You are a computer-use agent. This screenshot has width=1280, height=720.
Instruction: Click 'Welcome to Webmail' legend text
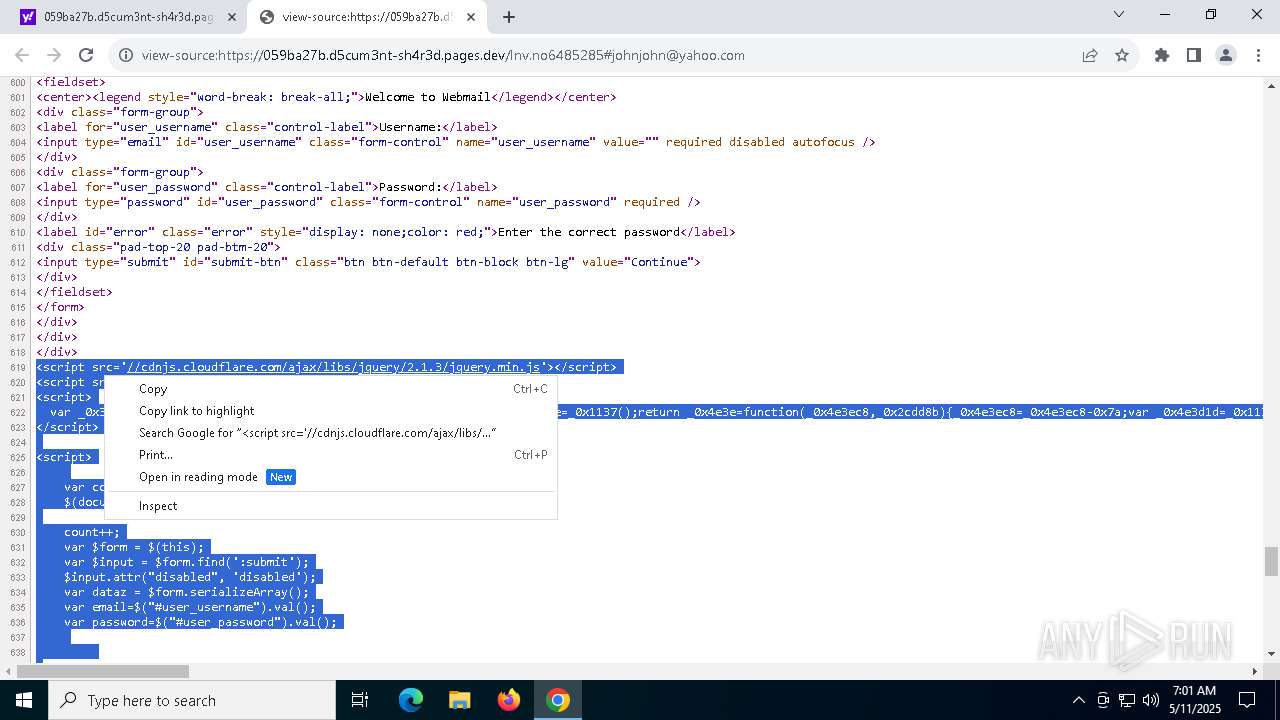click(427, 97)
